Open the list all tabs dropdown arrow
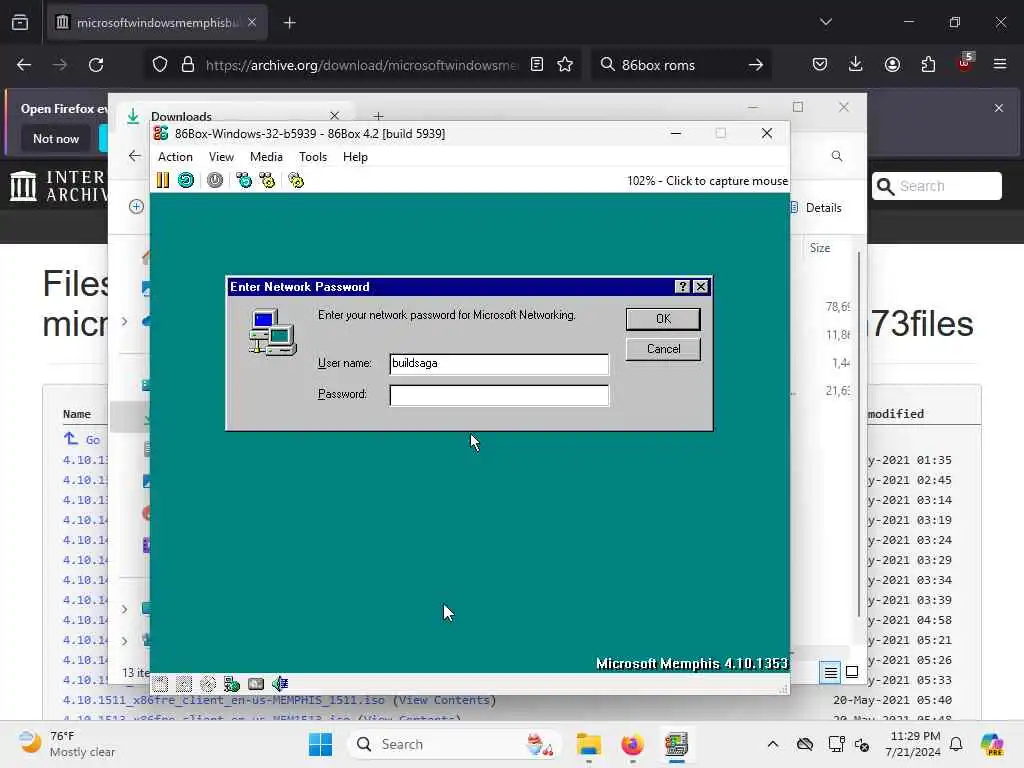 (x=826, y=22)
